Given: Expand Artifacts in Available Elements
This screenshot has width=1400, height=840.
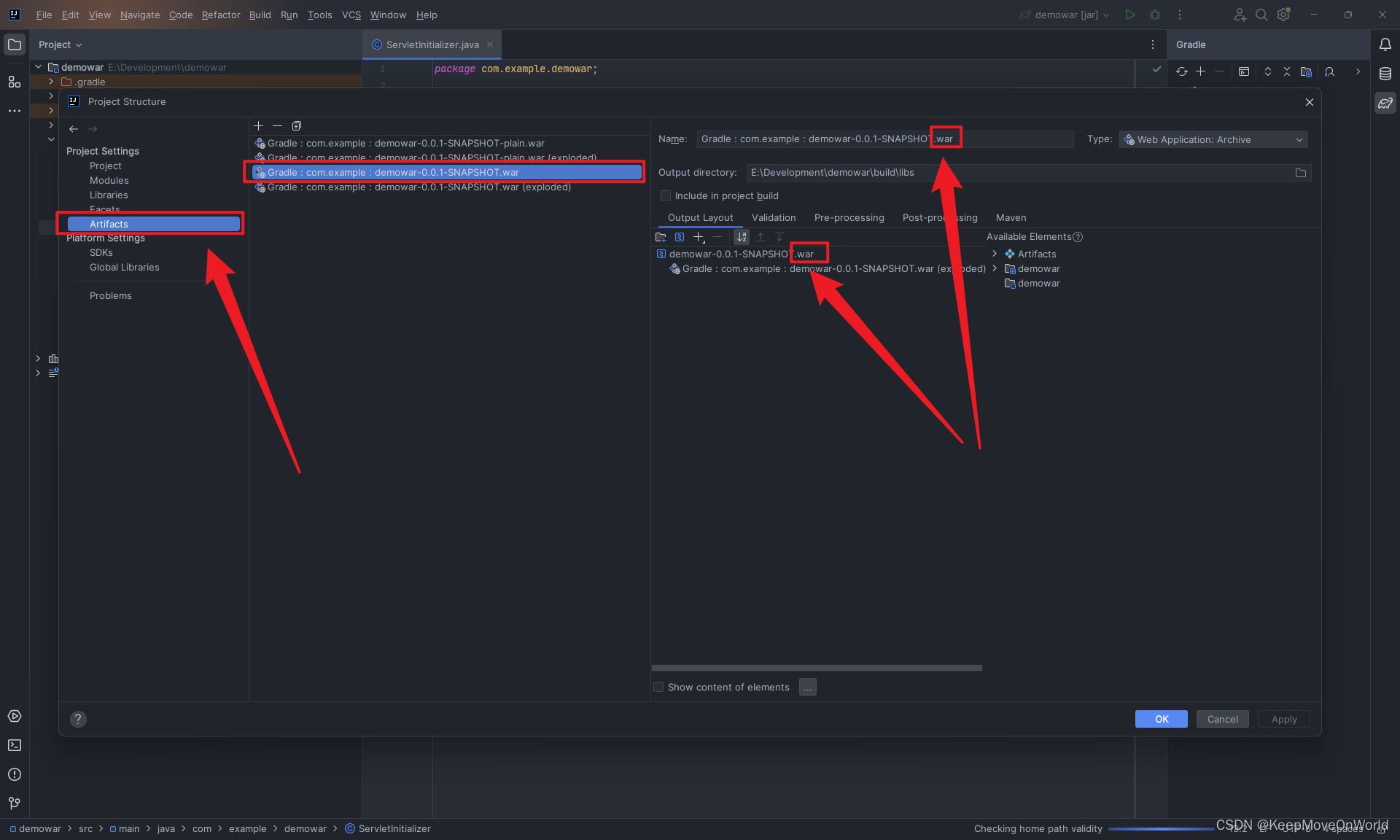Looking at the screenshot, I should coord(995,254).
